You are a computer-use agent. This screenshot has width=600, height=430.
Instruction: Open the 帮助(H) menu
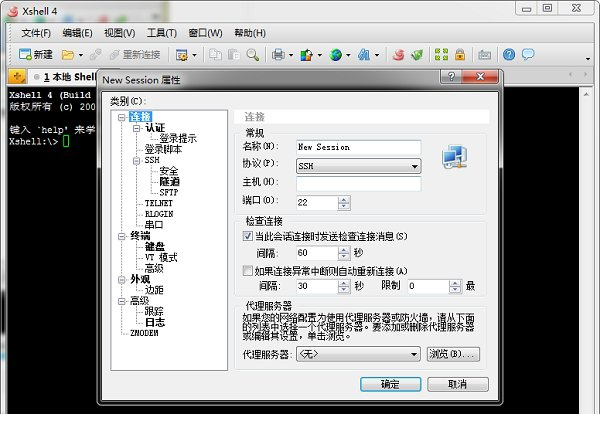[x=250, y=33]
